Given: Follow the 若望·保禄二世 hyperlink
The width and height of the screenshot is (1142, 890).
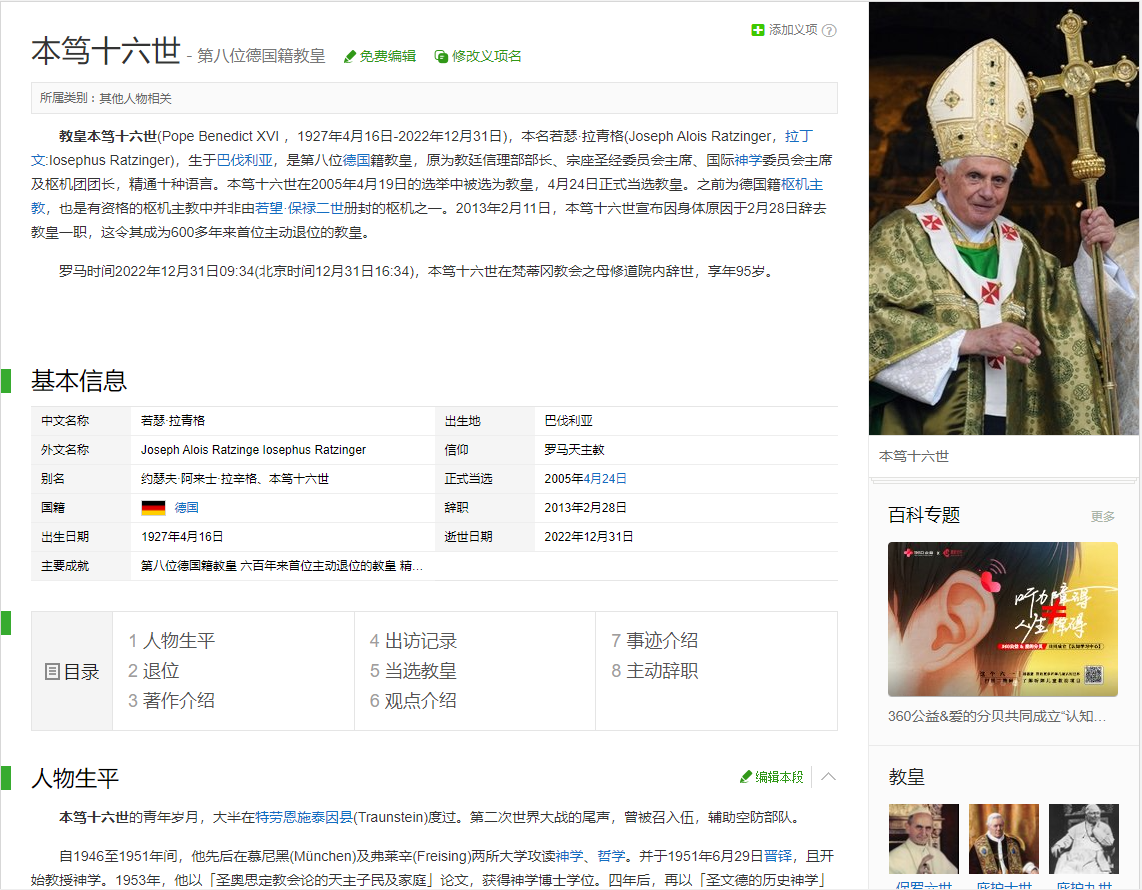Looking at the screenshot, I should coord(299,209).
